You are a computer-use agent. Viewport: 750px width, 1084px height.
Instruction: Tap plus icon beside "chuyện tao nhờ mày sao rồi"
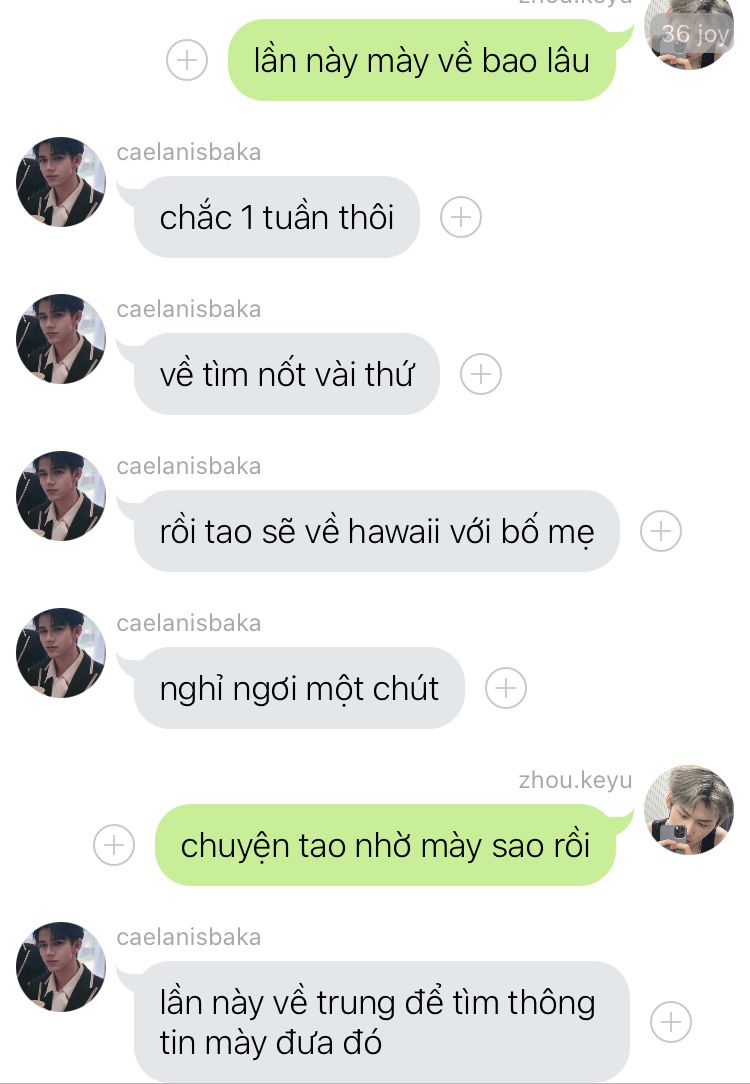[x=113, y=845]
